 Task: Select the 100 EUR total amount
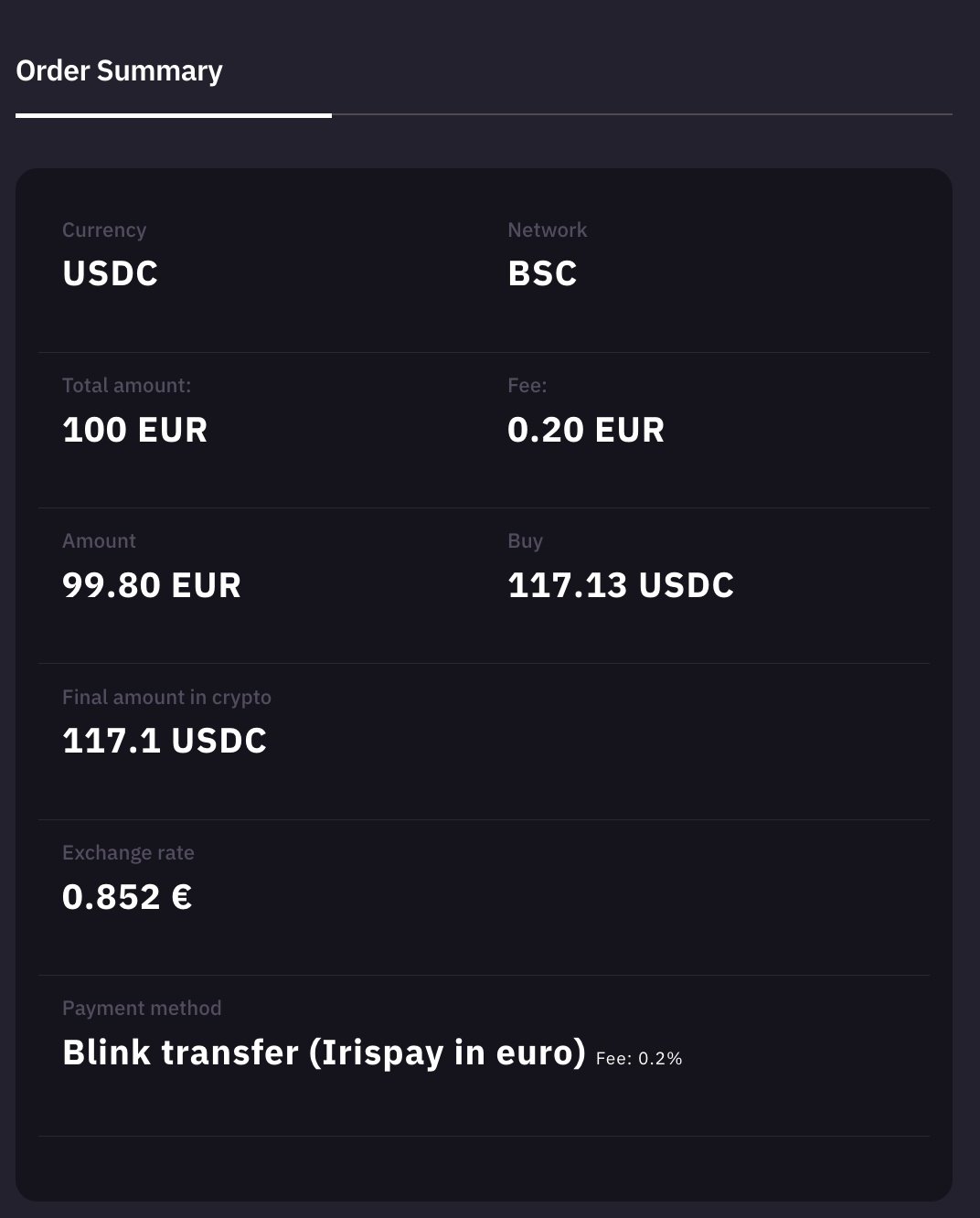(x=135, y=430)
